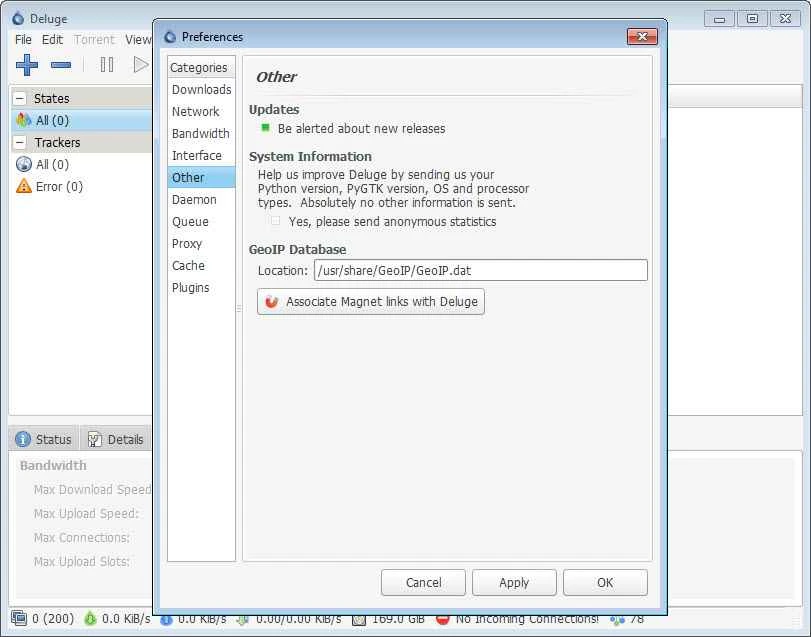Click the Apply button
This screenshot has height=637, width=811.
click(514, 583)
